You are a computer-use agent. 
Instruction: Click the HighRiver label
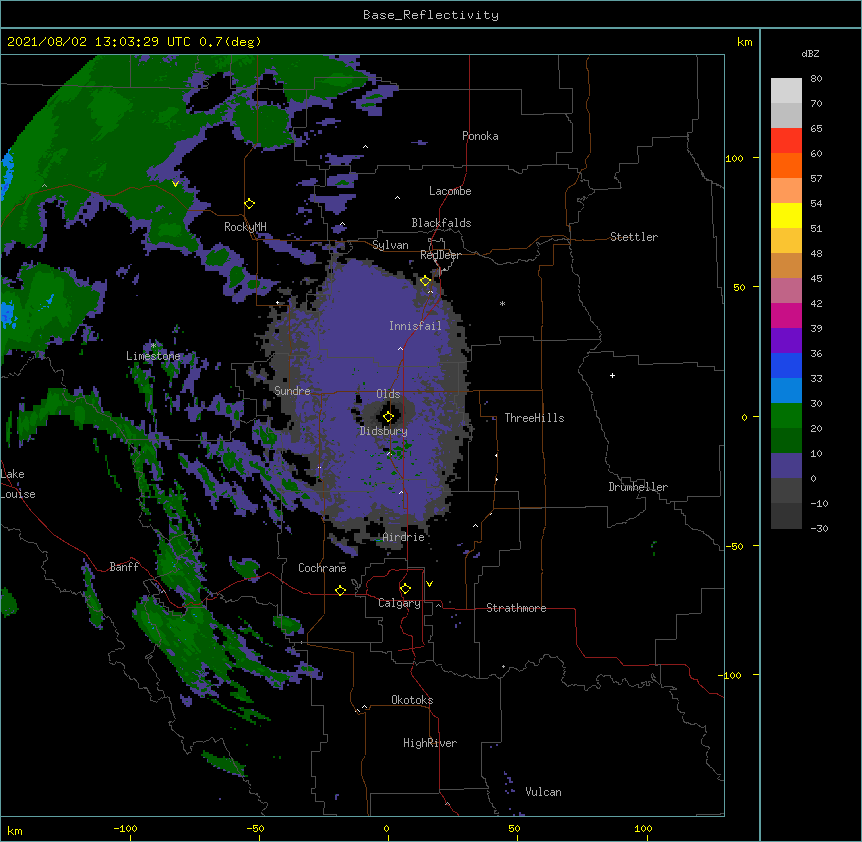pyautogui.click(x=430, y=743)
